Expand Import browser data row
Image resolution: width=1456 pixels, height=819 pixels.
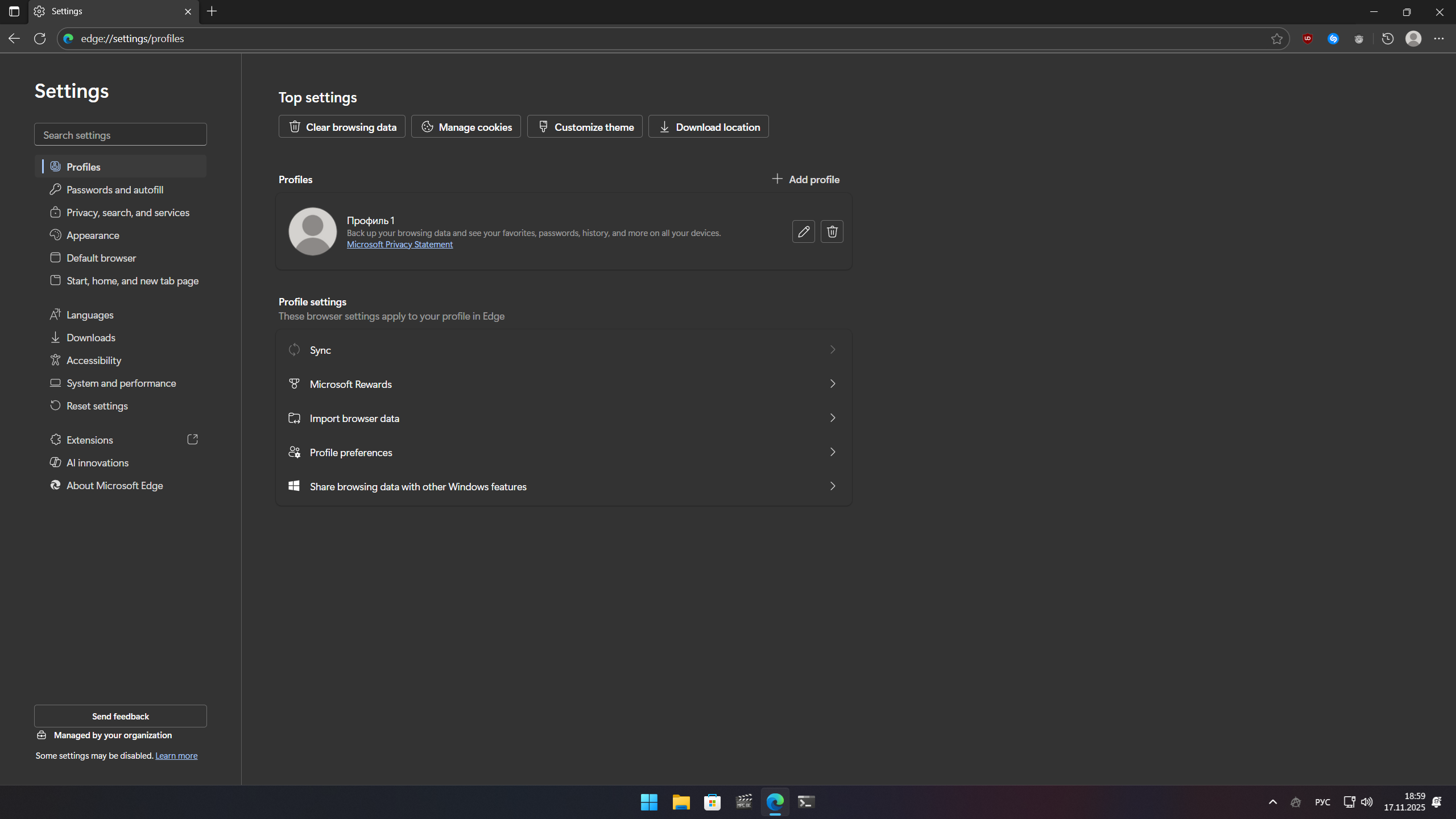(x=563, y=418)
